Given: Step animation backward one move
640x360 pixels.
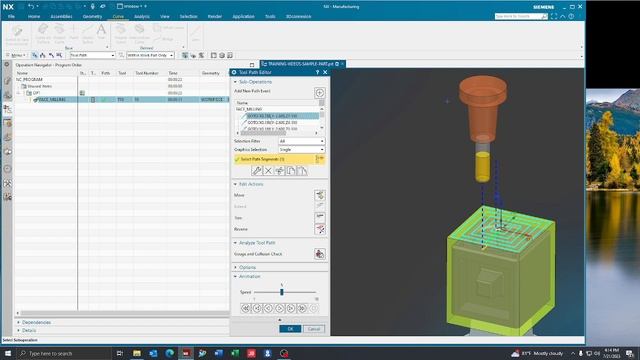Looking at the screenshot, I should pos(257,308).
